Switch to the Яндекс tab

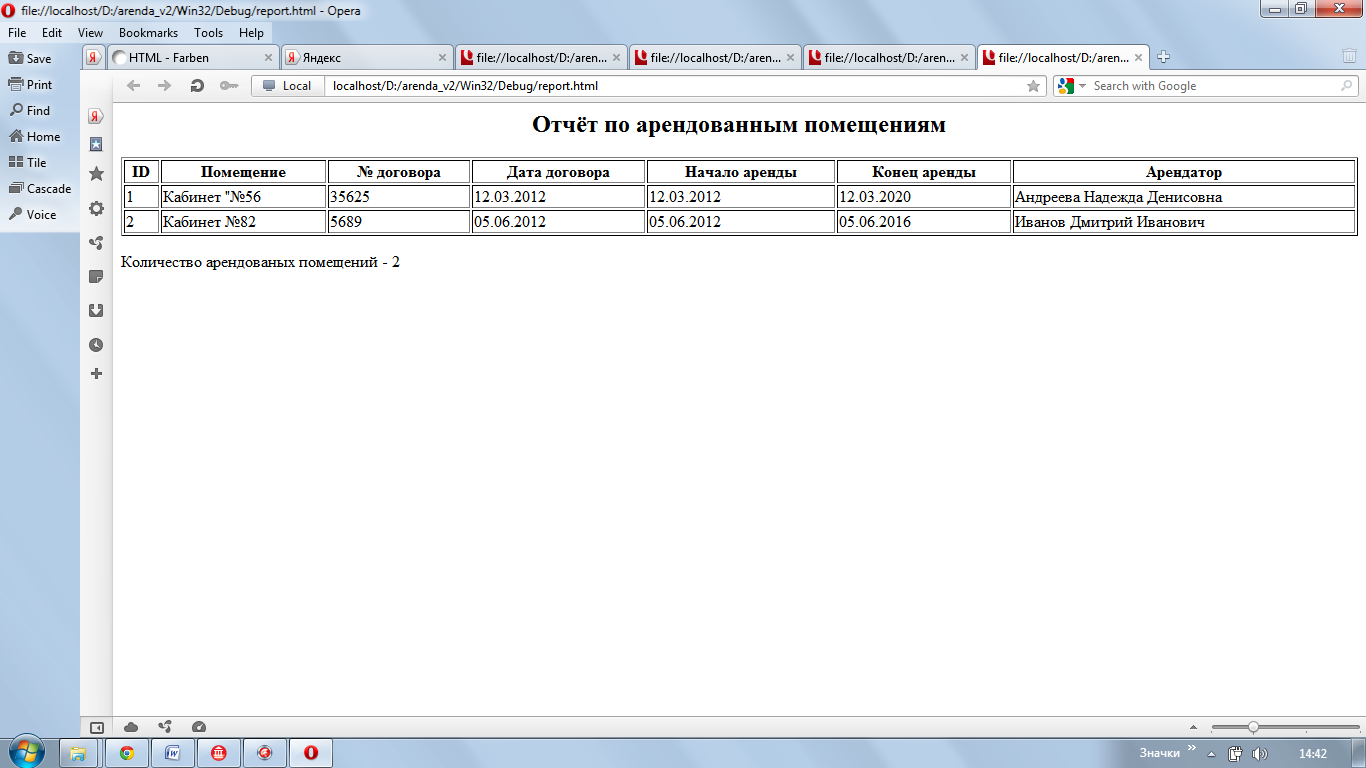click(365, 58)
